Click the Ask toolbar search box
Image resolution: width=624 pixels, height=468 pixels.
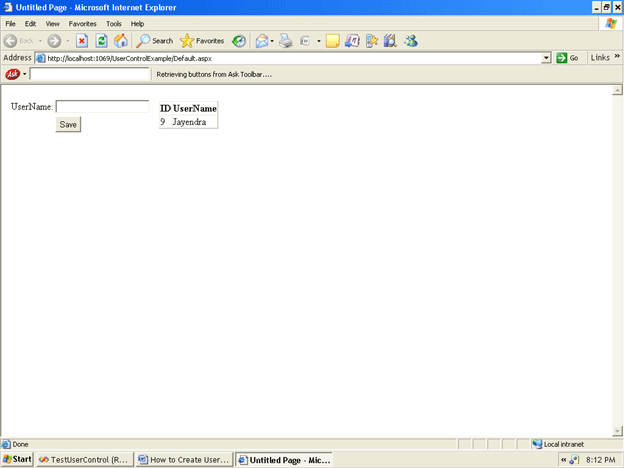(x=90, y=74)
